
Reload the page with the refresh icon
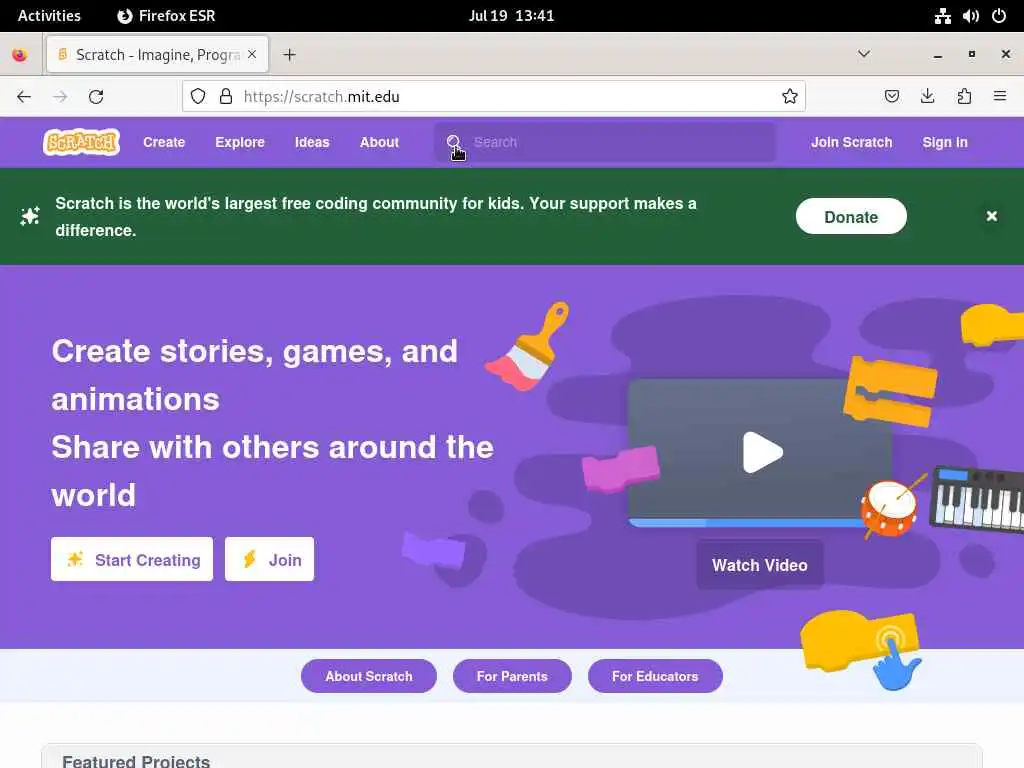click(x=96, y=97)
